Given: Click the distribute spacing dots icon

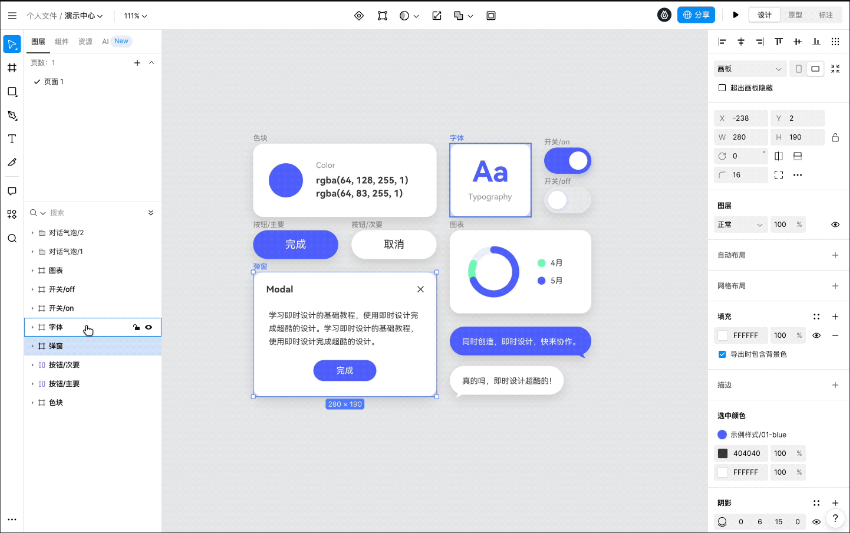Looking at the screenshot, I should pyautogui.click(x=835, y=41).
